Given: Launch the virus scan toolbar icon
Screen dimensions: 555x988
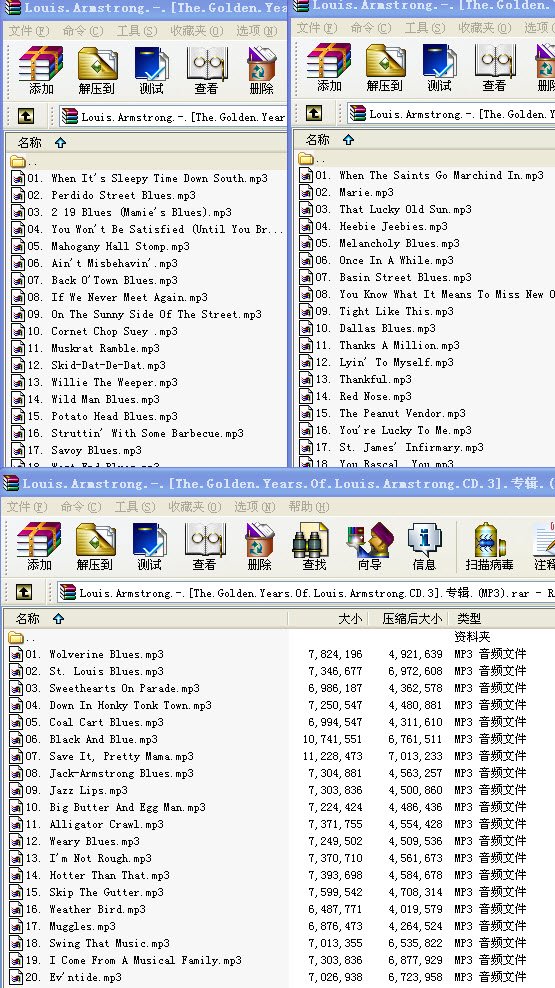Looking at the screenshot, I should [489, 546].
